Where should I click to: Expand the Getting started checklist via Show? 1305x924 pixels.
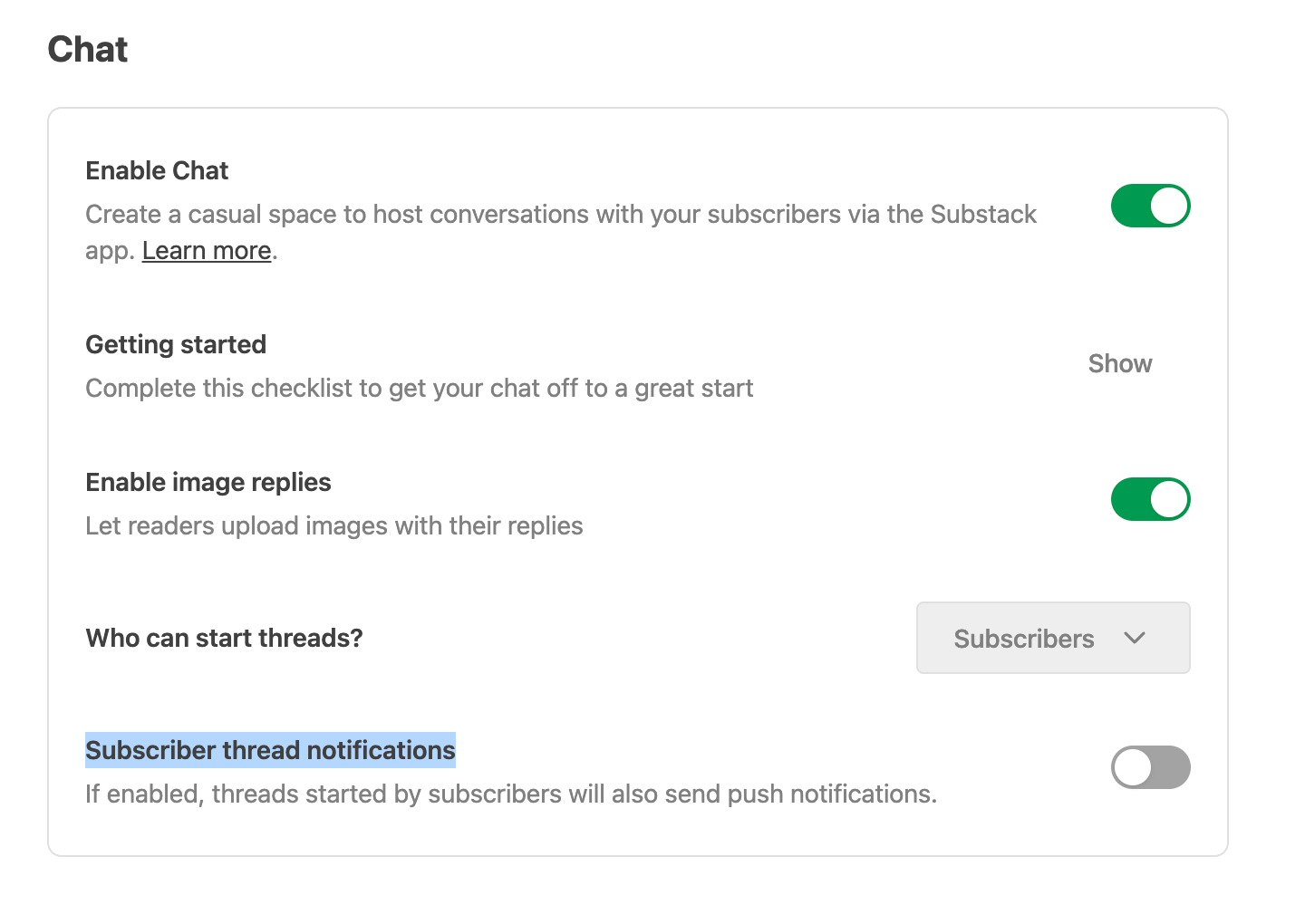click(1119, 363)
